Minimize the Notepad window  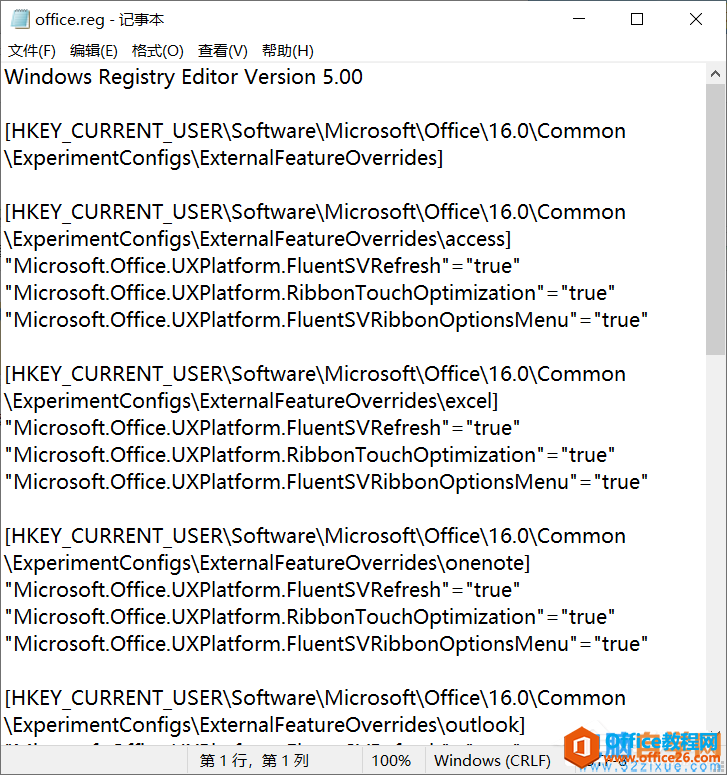(579, 19)
